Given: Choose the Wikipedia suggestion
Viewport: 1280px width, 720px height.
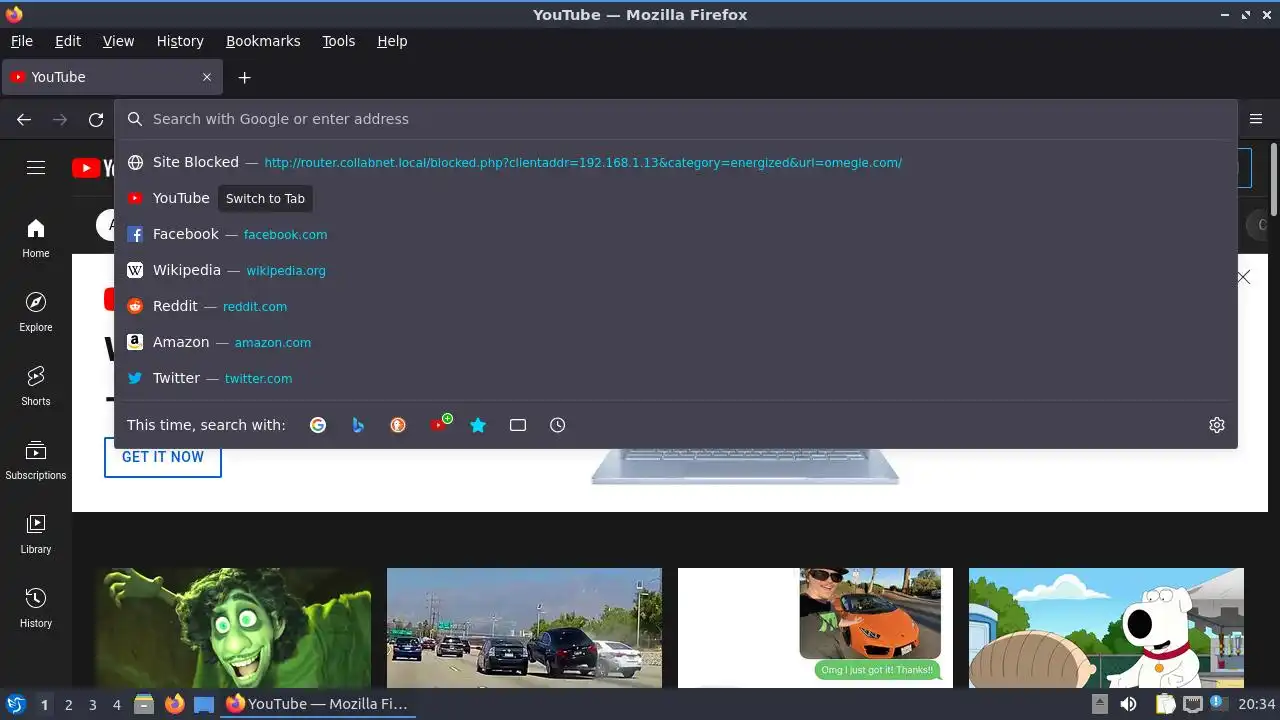Looking at the screenshot, I should point(675,270).
